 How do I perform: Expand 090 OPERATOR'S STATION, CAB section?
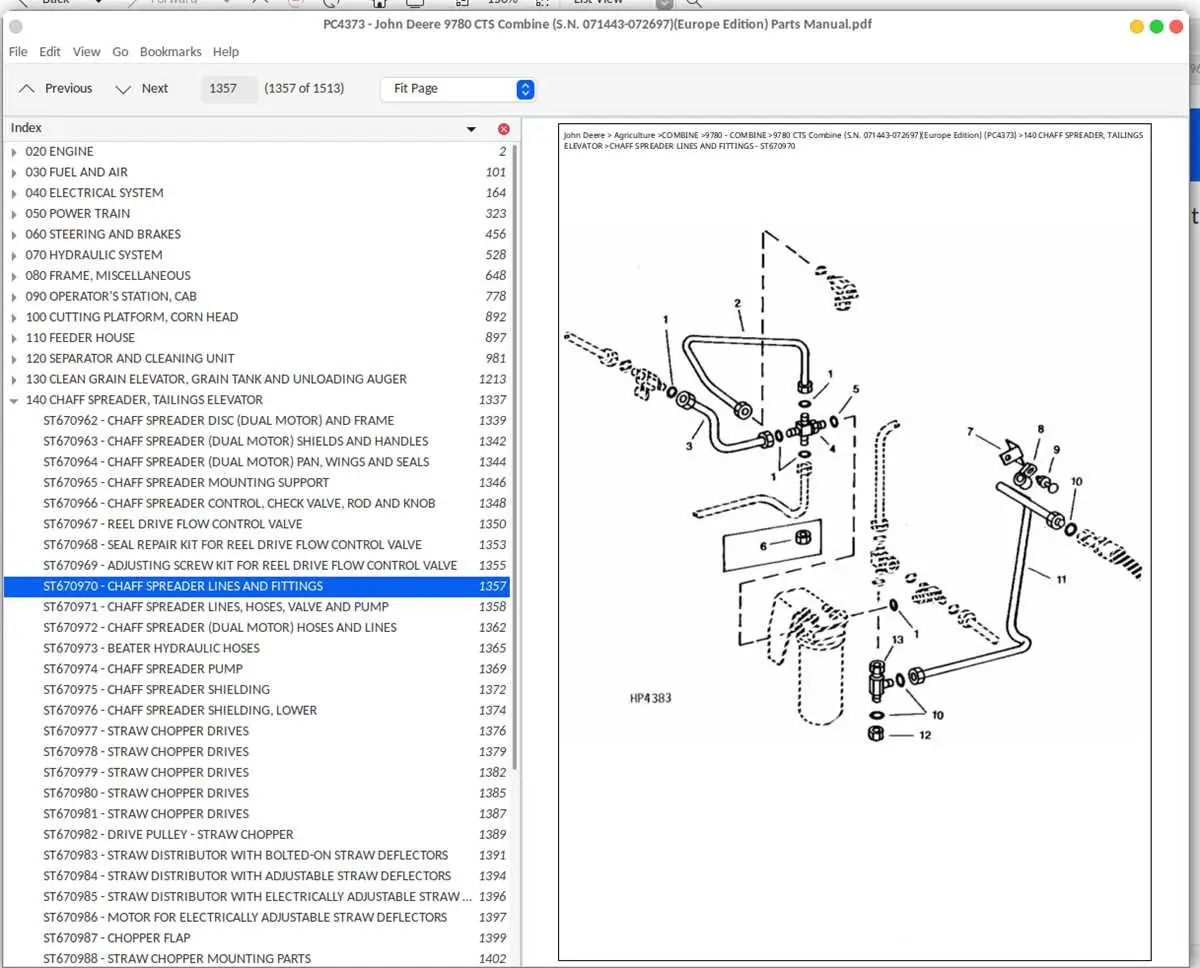[14, 296]
